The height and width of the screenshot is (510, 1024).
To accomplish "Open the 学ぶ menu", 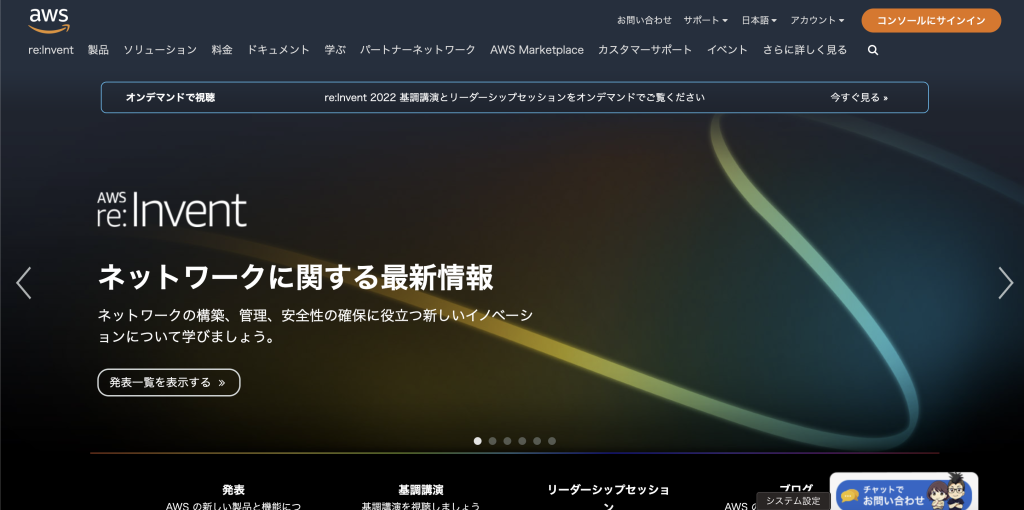I will pos(335,50).
